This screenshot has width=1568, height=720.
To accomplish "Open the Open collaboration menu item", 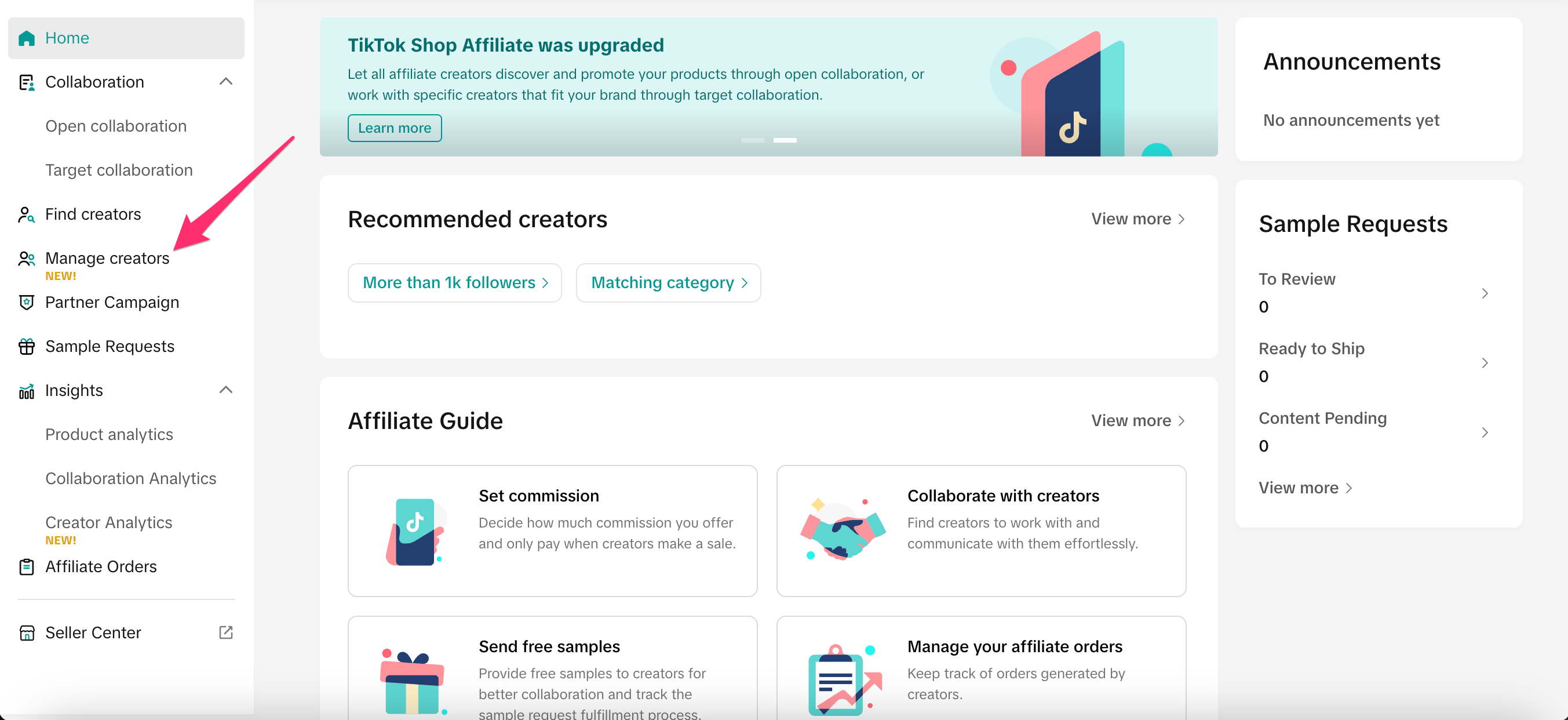I will [x=116, y=126].
